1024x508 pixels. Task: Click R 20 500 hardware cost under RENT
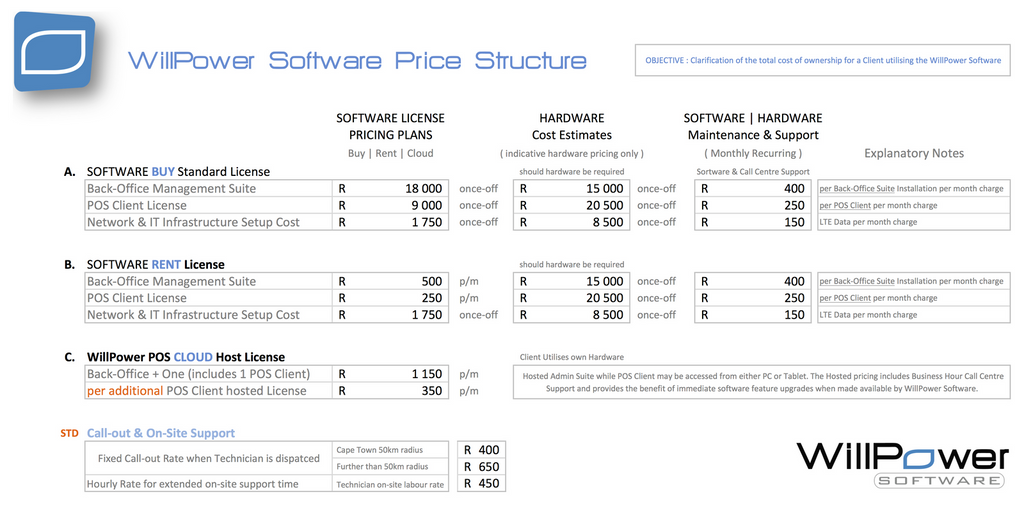point(571,298)
